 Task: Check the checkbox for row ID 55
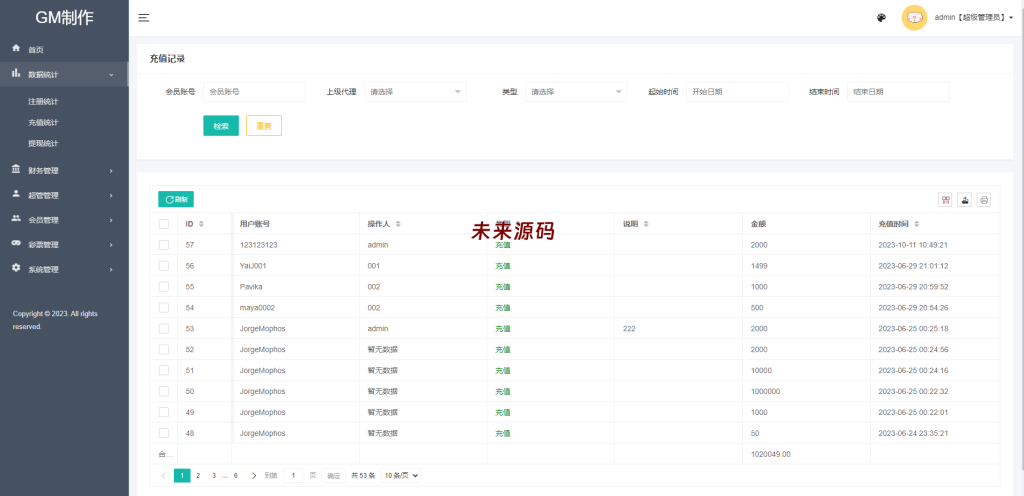(164, 287)
